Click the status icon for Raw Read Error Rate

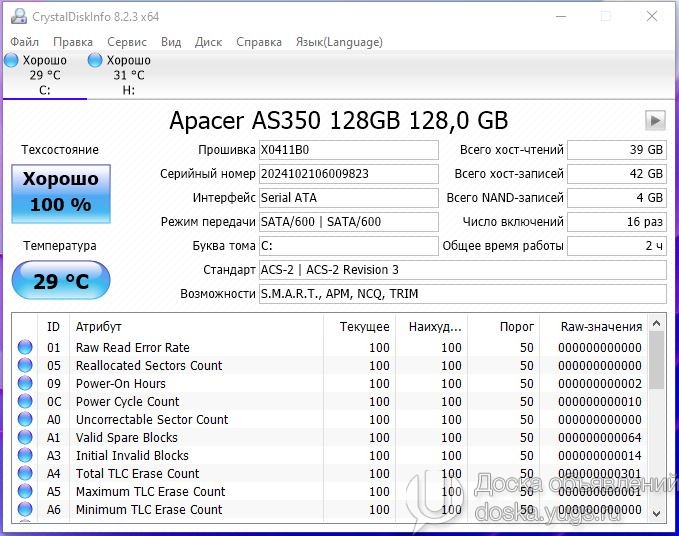click(25, 347)
